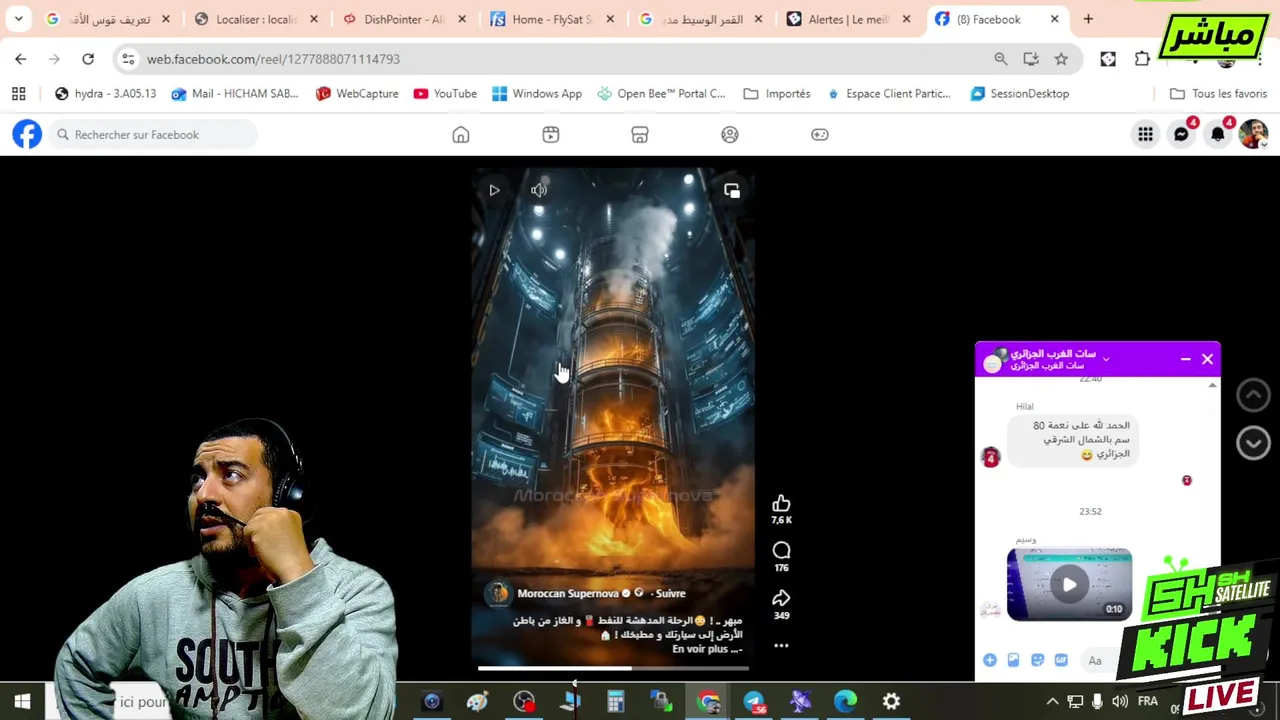This screenshot has height=720, width=1280.
Task: Play the 0:10 video in the chat
Action: (x=1069, y=585)
